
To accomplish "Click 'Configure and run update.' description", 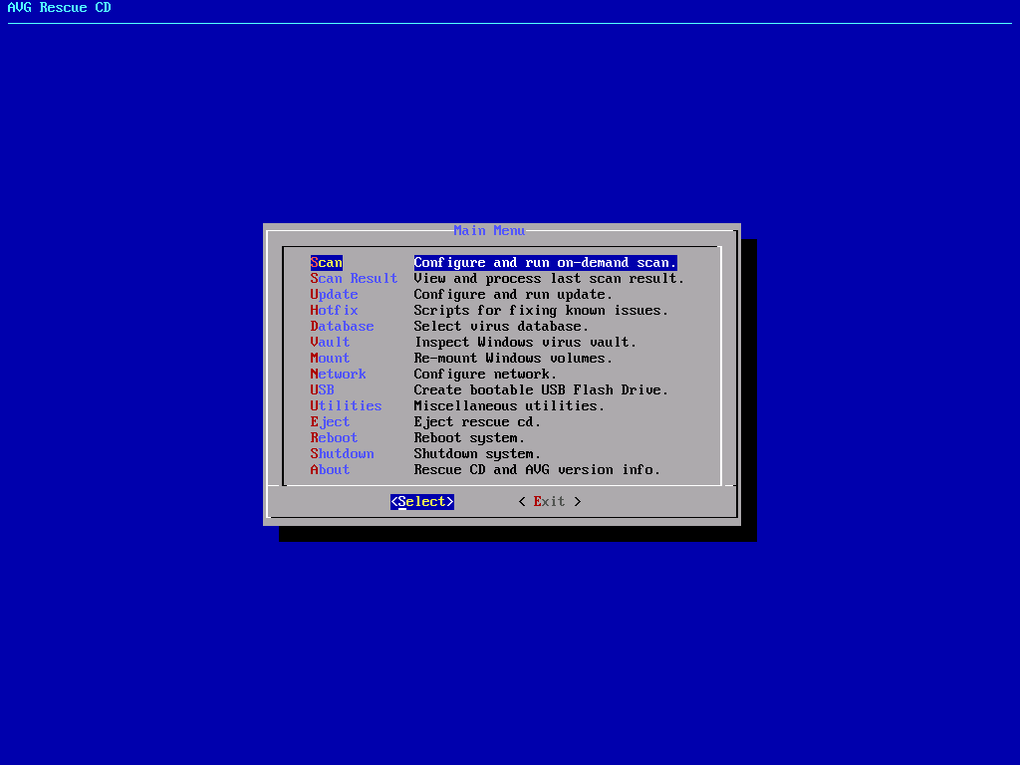I will coord(513,295).
